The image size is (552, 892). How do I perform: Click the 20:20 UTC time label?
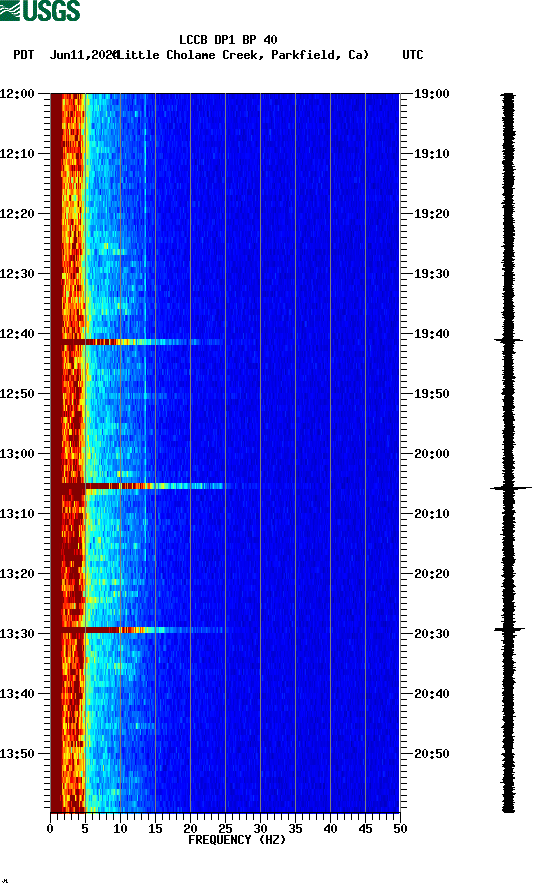pos(432,574)
